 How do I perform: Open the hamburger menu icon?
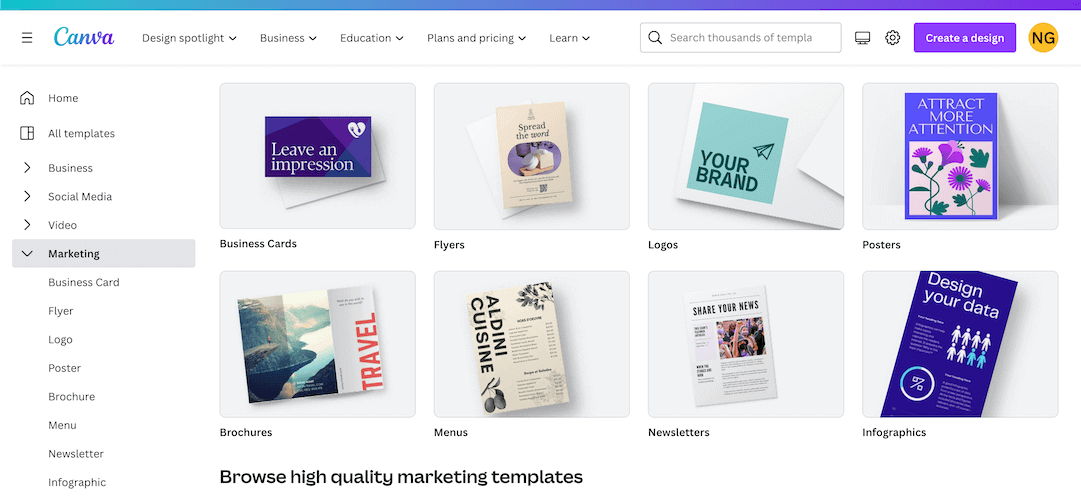click(x=27, y=38)
